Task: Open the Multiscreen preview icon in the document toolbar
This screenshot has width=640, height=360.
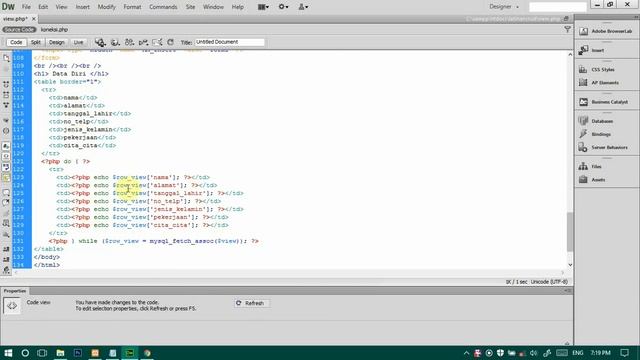Action: 100,42
